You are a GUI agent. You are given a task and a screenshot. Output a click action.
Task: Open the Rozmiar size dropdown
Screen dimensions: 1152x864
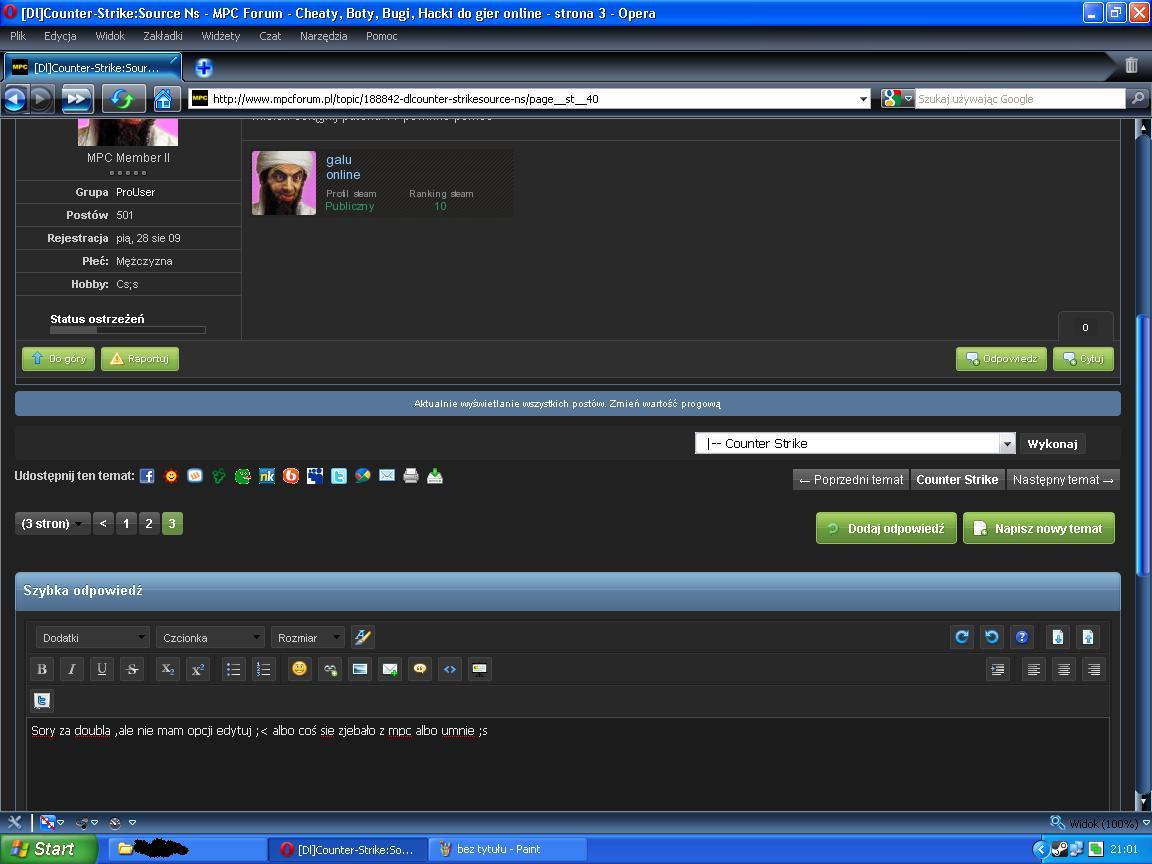click(x=307, y=638)
